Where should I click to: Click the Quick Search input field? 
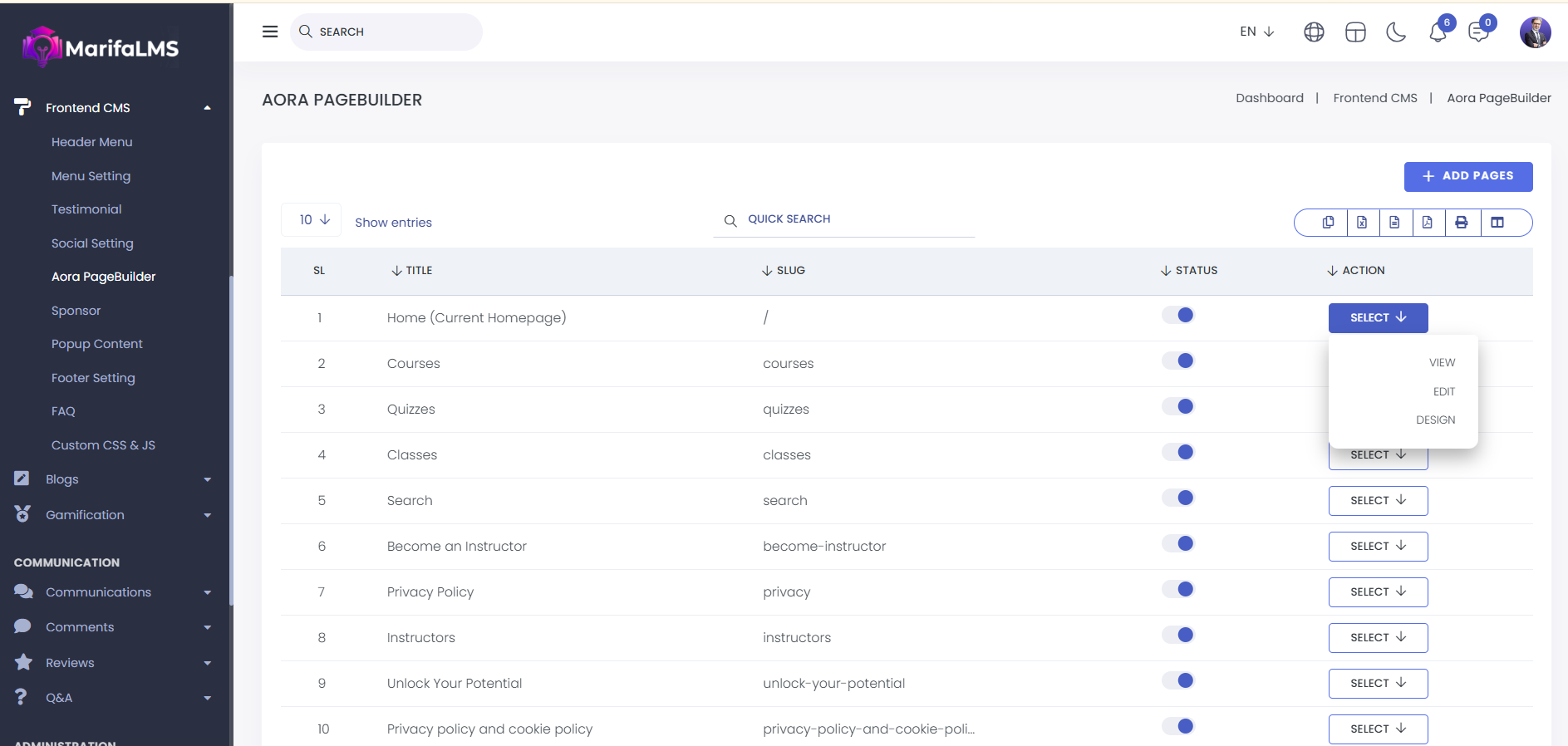[856, 219]
